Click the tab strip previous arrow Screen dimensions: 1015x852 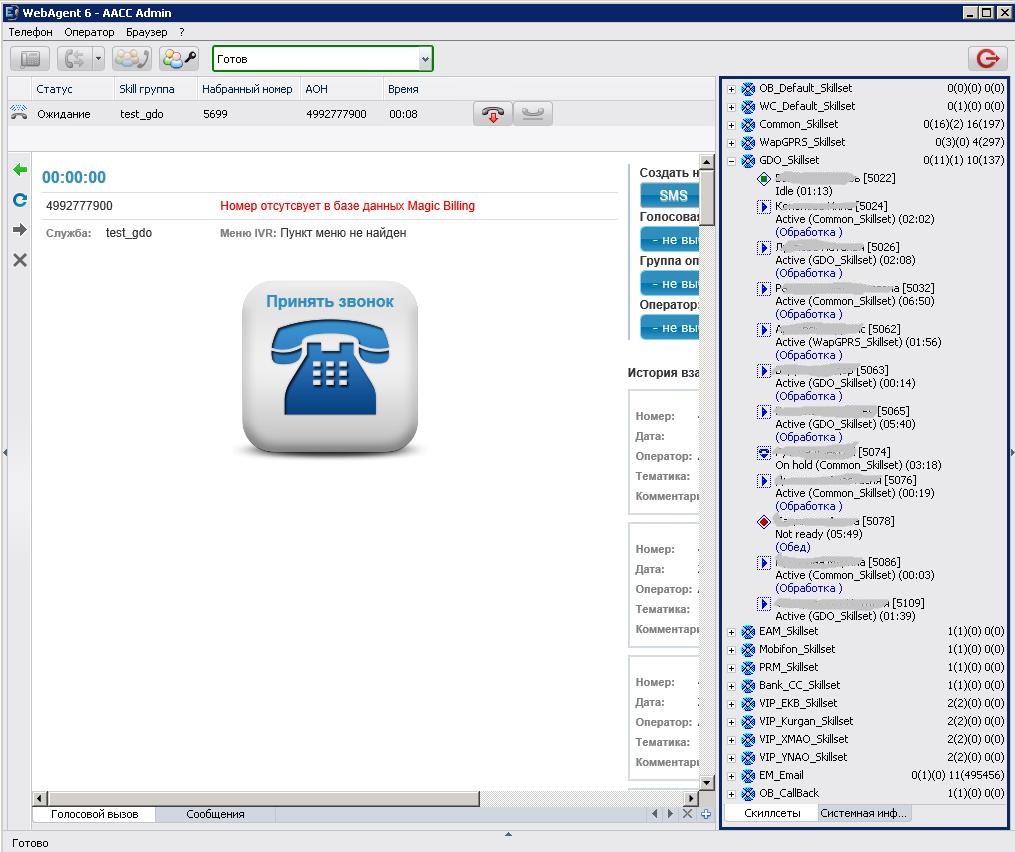point(654,814)
